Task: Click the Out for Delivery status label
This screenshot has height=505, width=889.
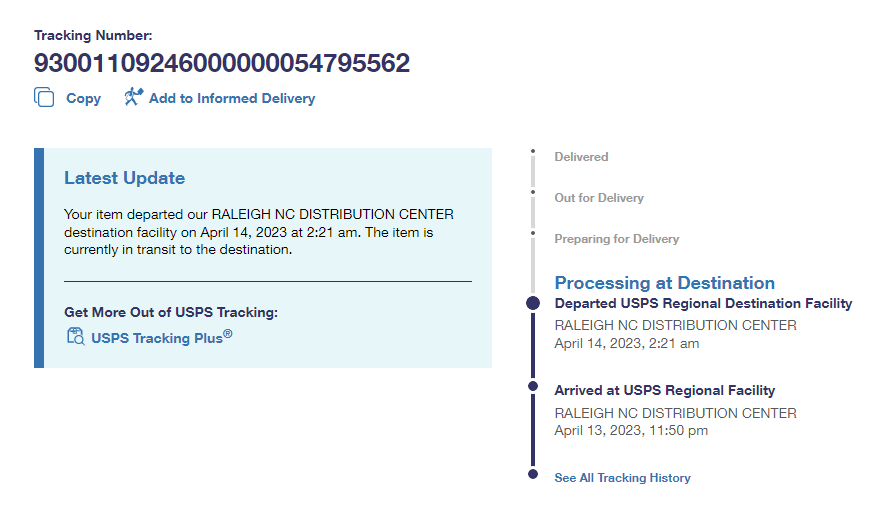Action: [x=599, y=198]
